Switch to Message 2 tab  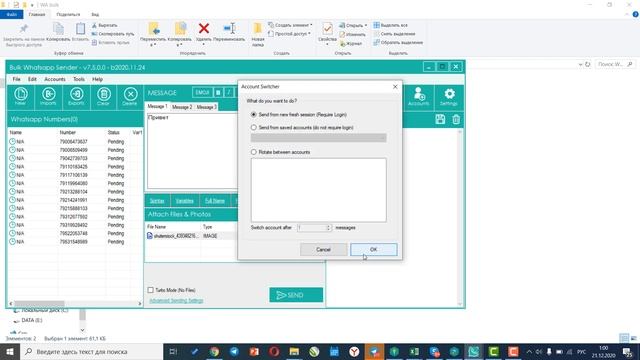182,107
